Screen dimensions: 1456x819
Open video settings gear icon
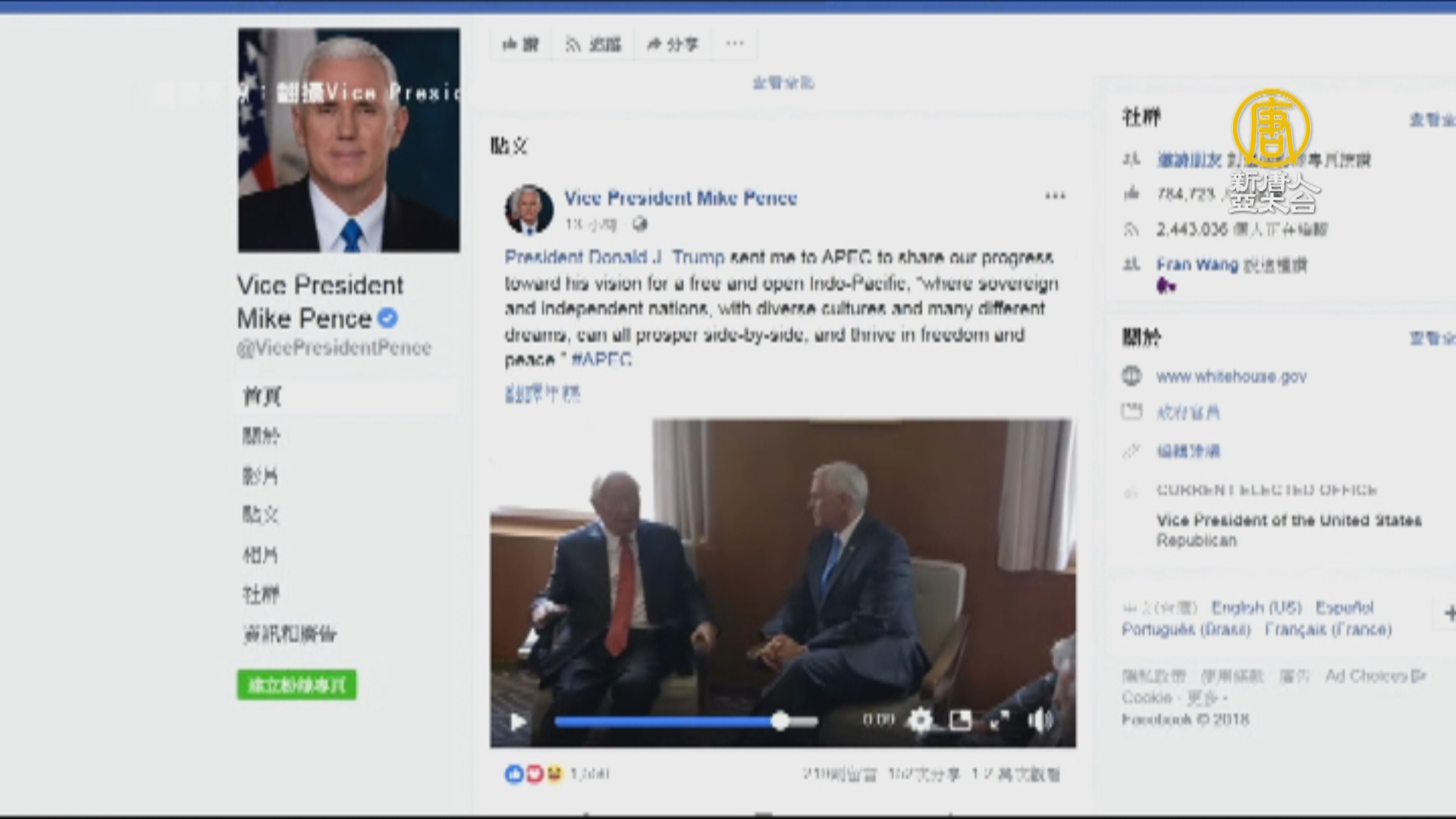coord(920,720)
